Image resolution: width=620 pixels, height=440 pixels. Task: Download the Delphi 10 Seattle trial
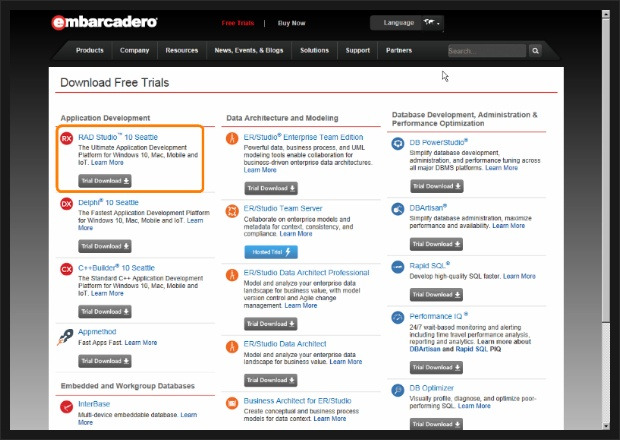point(105,246)
